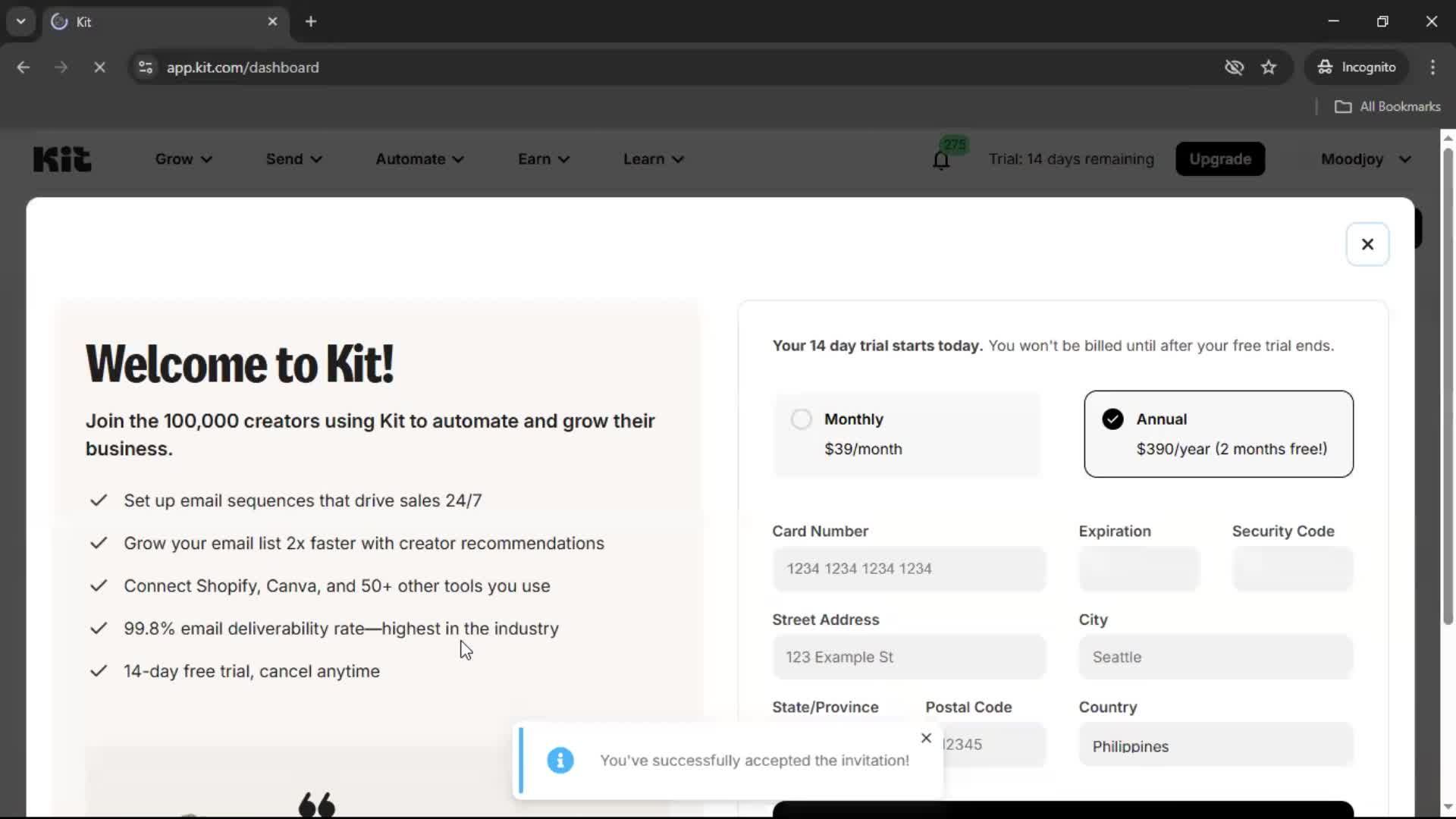
Task: Stop page loading in browser toolbar
Action: [x=99, y=67]
